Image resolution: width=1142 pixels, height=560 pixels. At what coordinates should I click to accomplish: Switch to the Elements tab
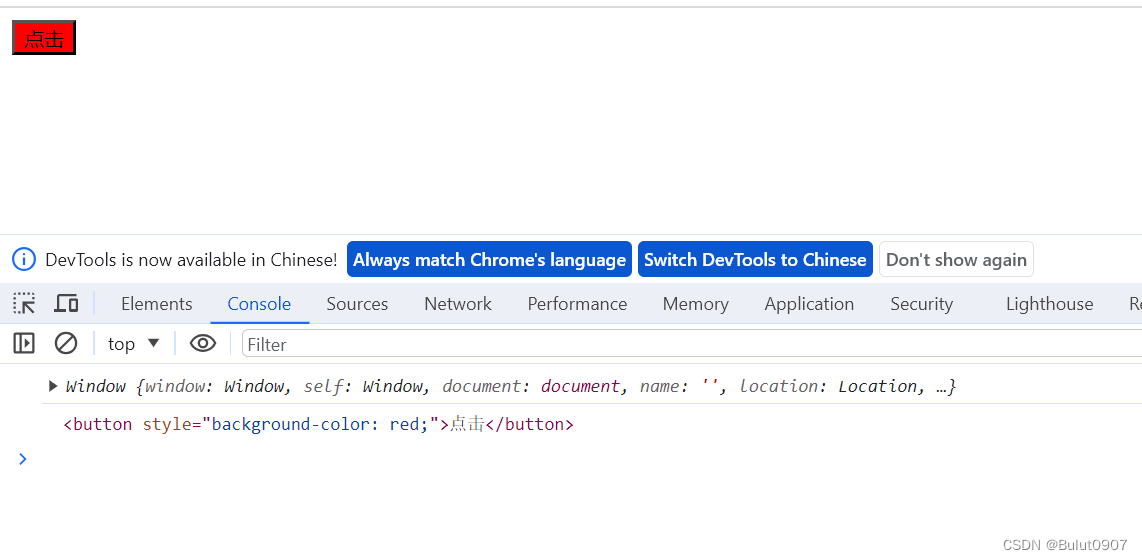[x=157, y=304]
